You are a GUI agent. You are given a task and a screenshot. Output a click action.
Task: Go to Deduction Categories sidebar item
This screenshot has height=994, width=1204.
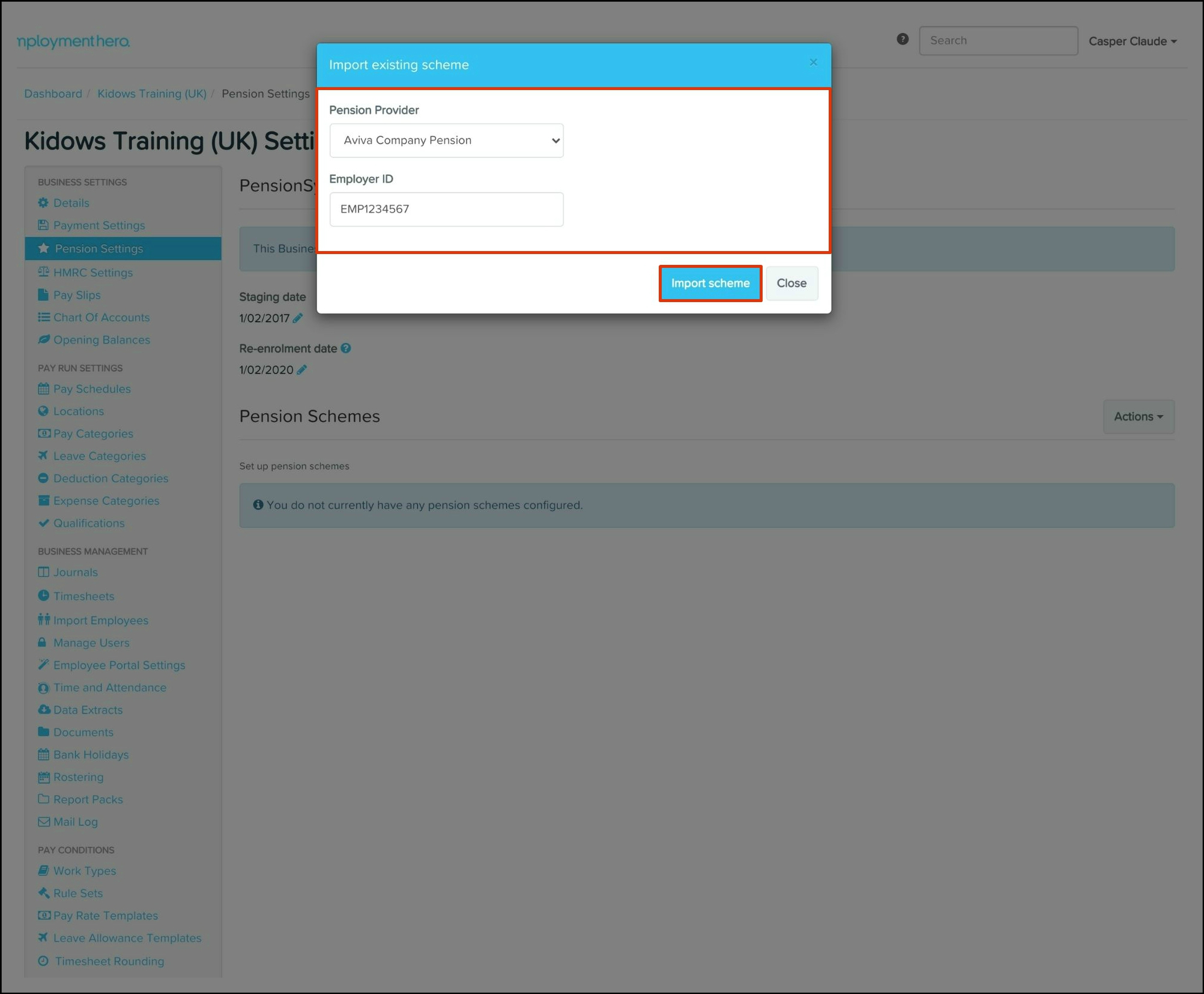pyautogui.click(x=110, y=478)
